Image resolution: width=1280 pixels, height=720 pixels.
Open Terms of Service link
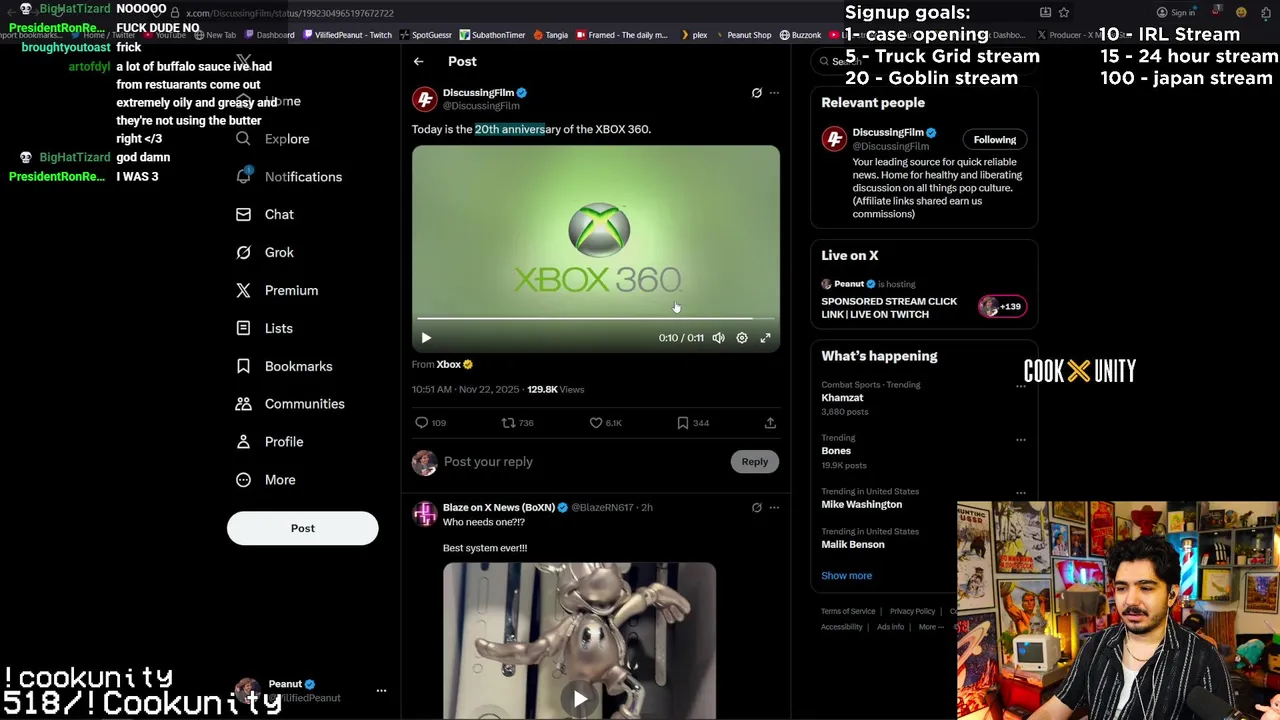point(848,611)
